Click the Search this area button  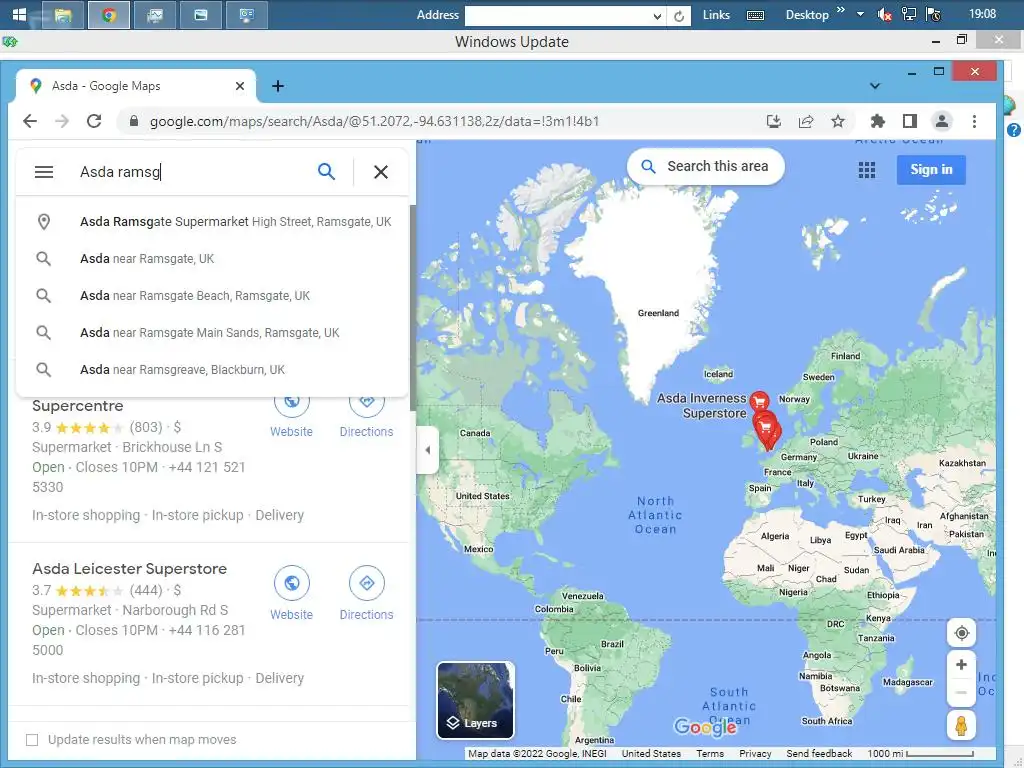pyautogui.click(x=705, y=167)
